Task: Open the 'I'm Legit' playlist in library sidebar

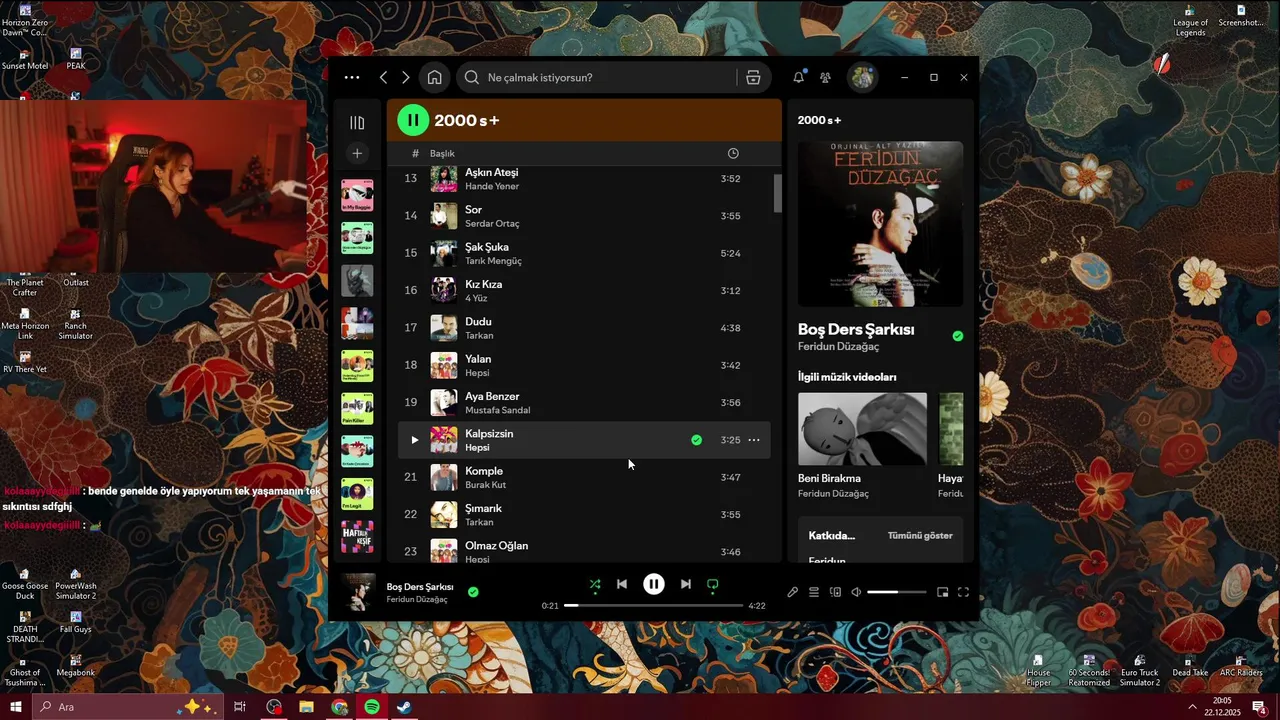Action: tap(357, 494)
